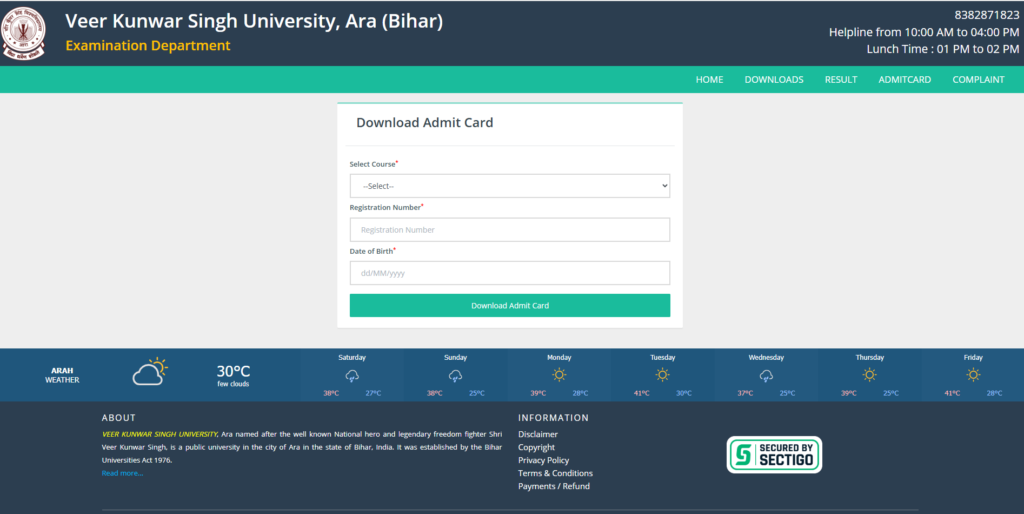Open the Disclaimer link
The height and width of the screenshot is (514, 1024).
[x=537, y=434]
